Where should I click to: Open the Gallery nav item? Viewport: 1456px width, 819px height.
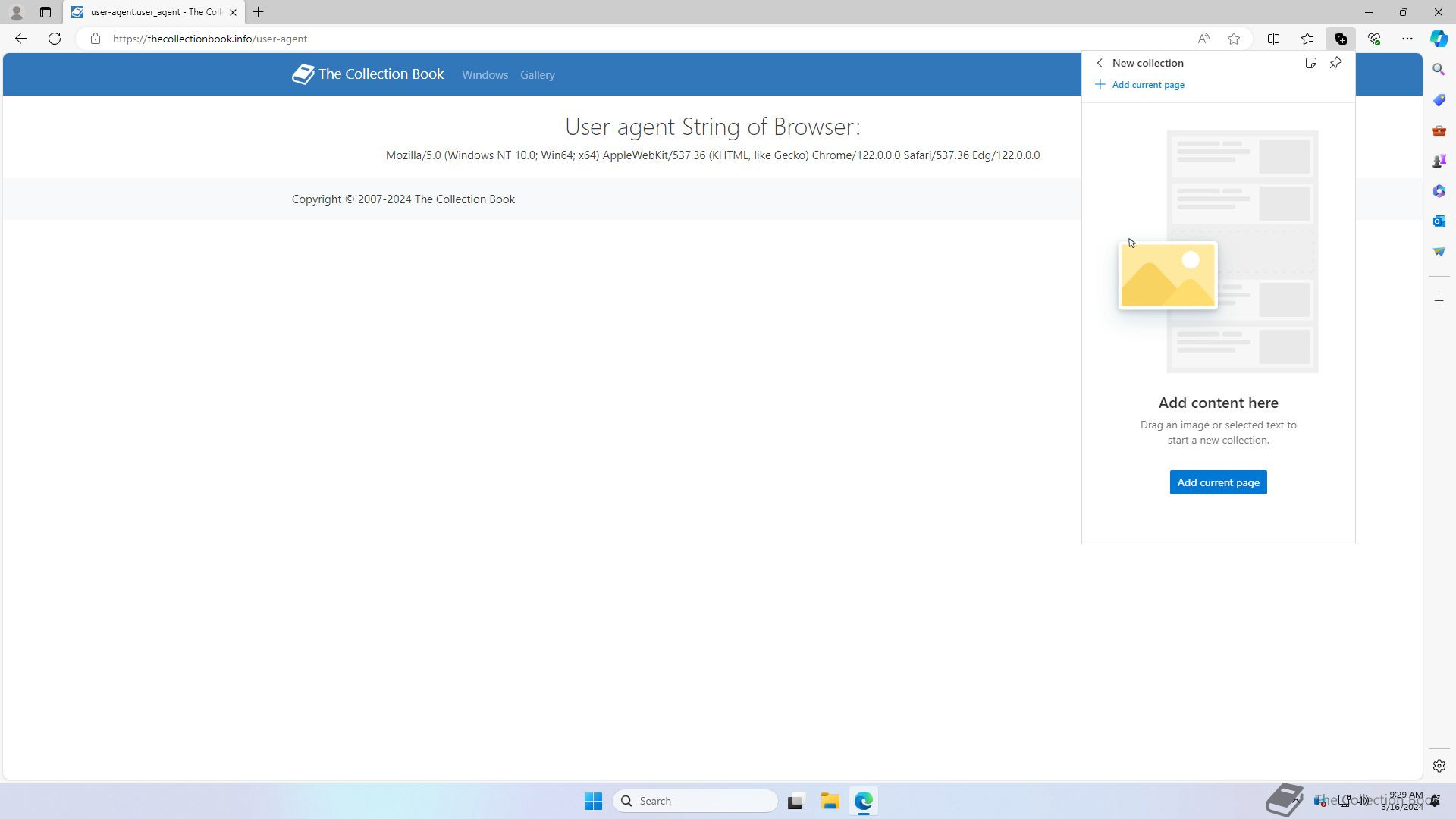pyautogui.click(x=537, y=75)
